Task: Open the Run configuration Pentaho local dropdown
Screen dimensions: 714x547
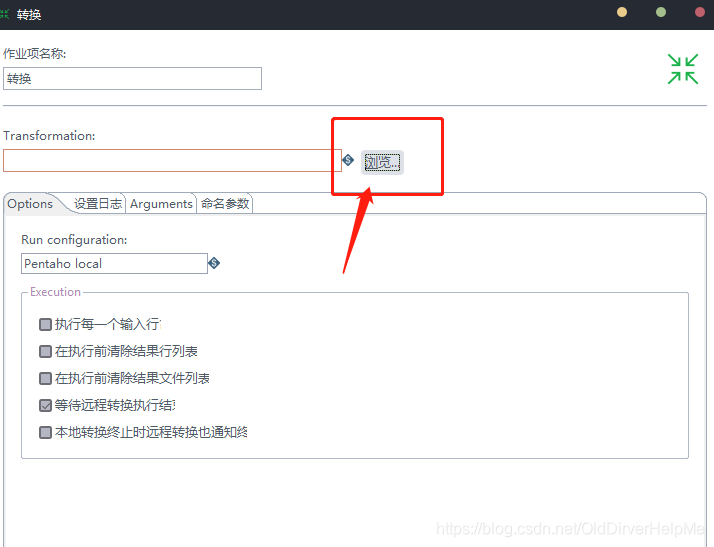Action: (x=114, y=263)
